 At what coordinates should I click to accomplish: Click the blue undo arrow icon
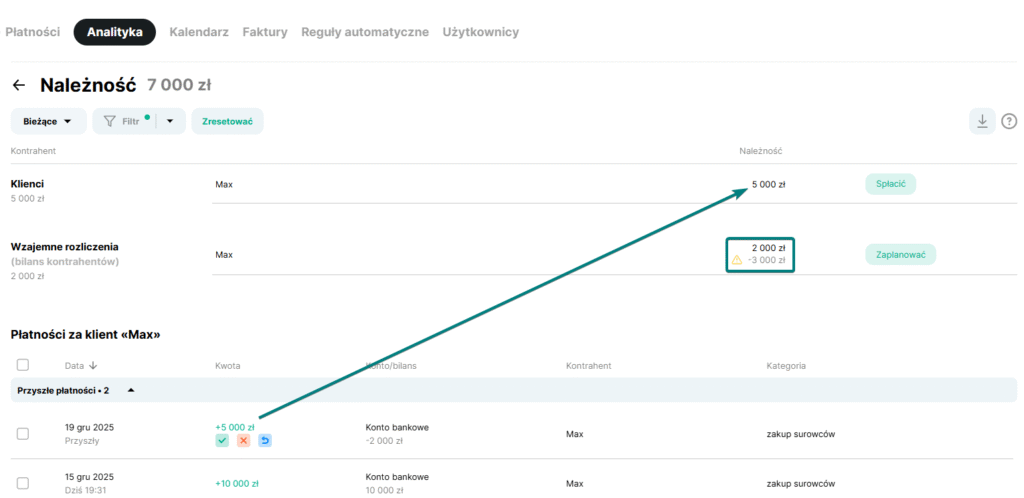(x=265, y=441)
